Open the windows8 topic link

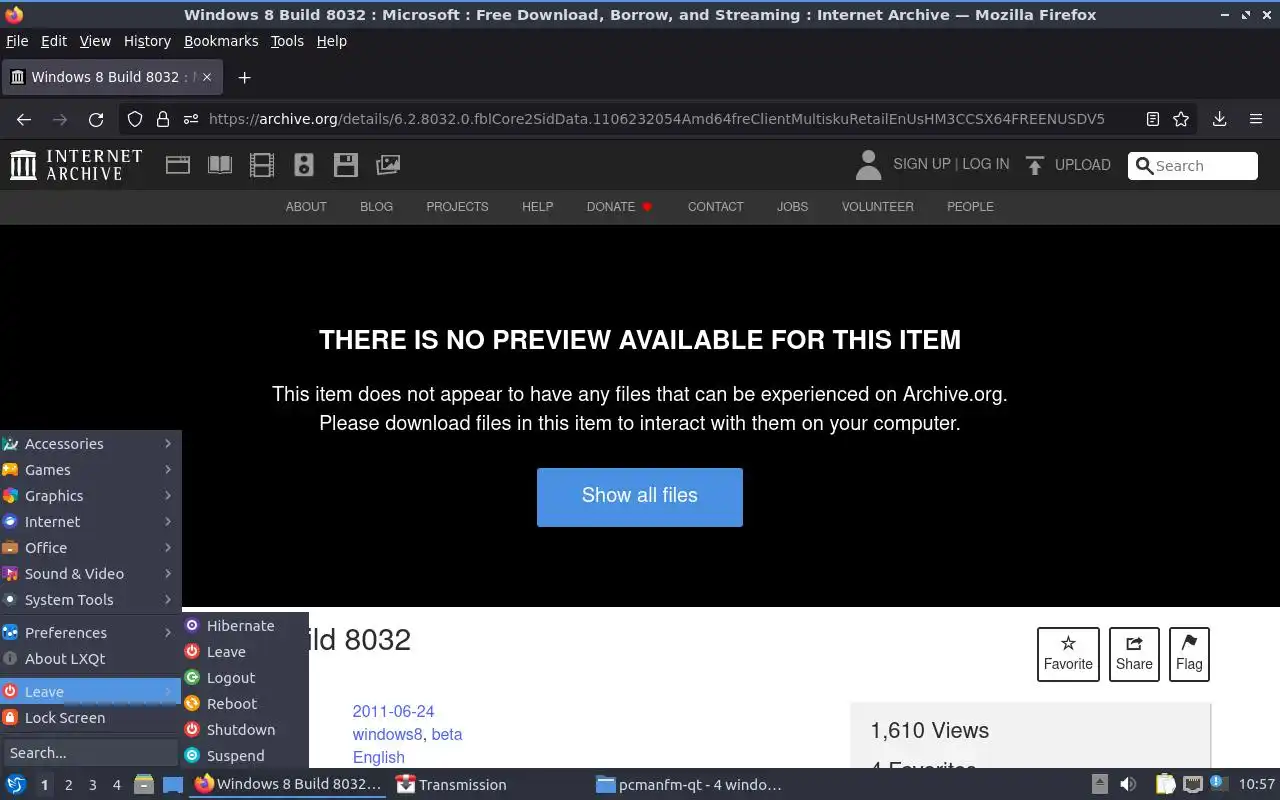tap(387, 734)
